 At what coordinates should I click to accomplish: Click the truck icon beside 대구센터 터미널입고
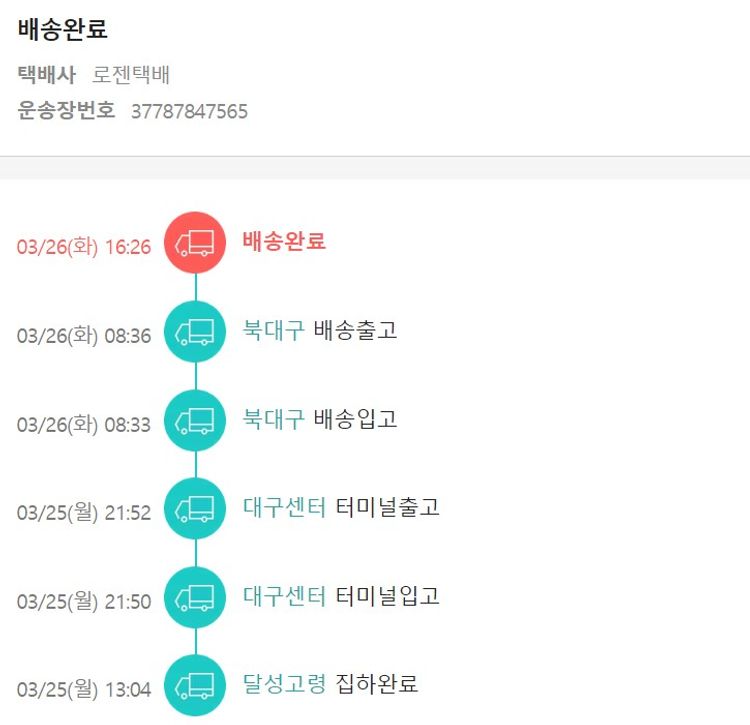point(195,598)
